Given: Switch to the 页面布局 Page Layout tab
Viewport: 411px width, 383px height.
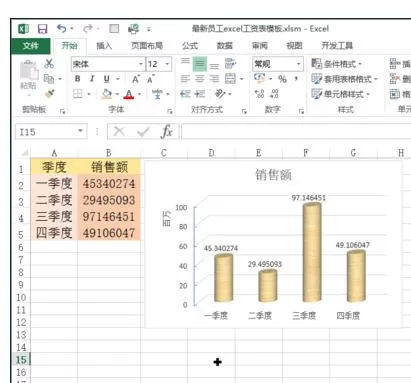Looking at the screenshot, I should coord(147,46).
